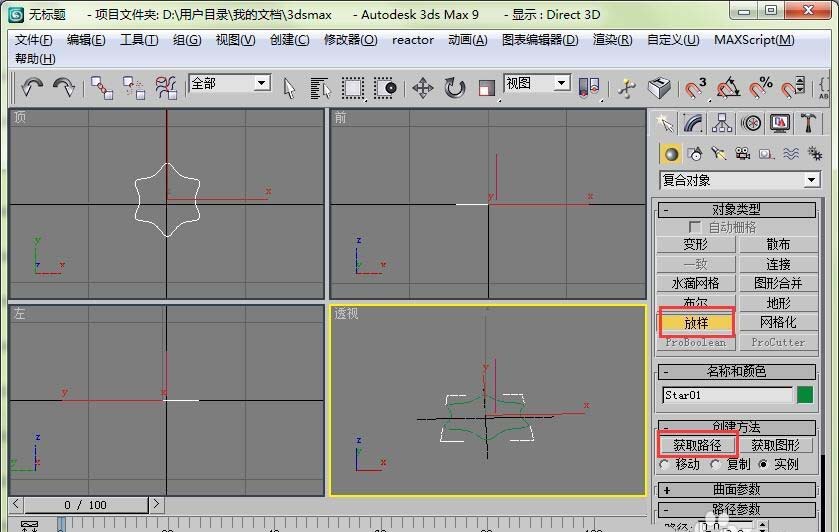Viewport: 839px width, 532px height.
Task: Toggle the Angle Snap icon
Action: [728, 88]
